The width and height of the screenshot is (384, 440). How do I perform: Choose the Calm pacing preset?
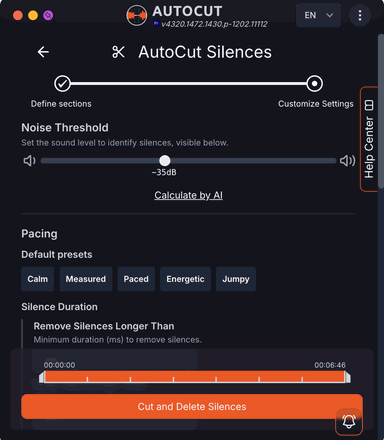(x=38, y=279)
